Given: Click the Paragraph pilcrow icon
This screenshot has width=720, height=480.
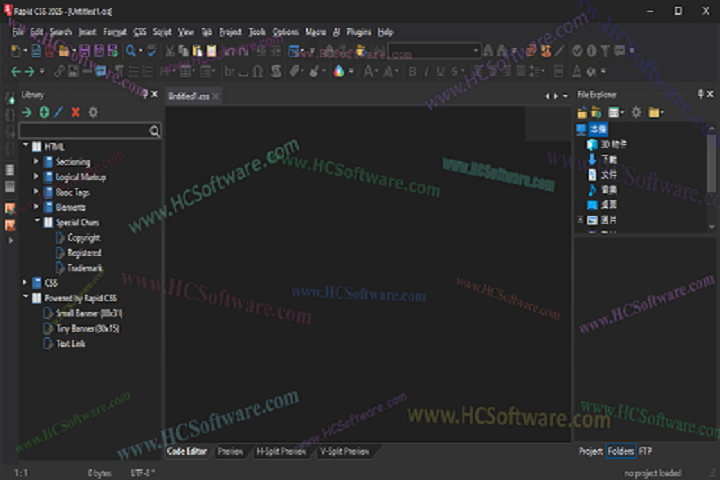Looking at the screenshot, I should click(x=119, y=72).
